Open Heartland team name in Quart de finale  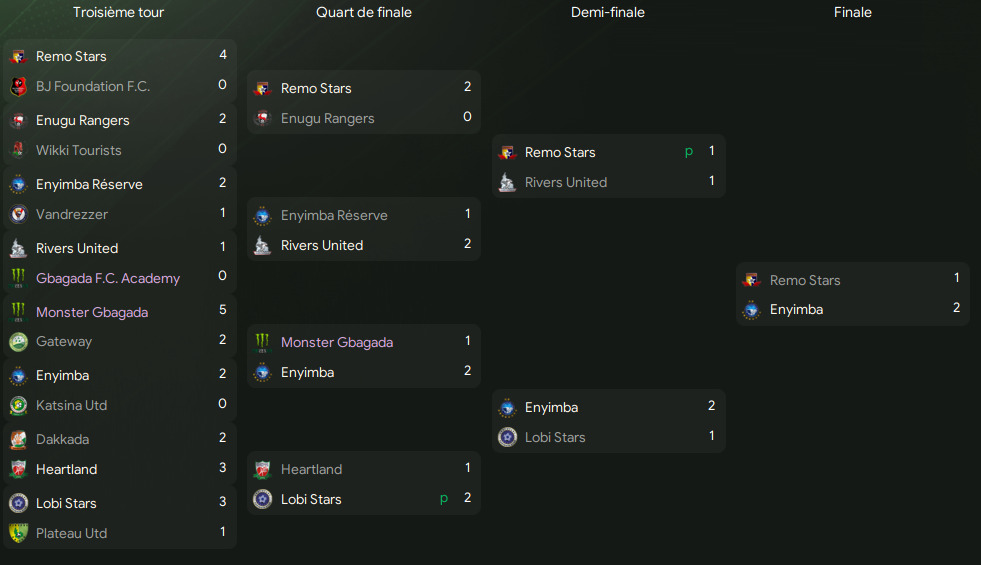point(311,469)
